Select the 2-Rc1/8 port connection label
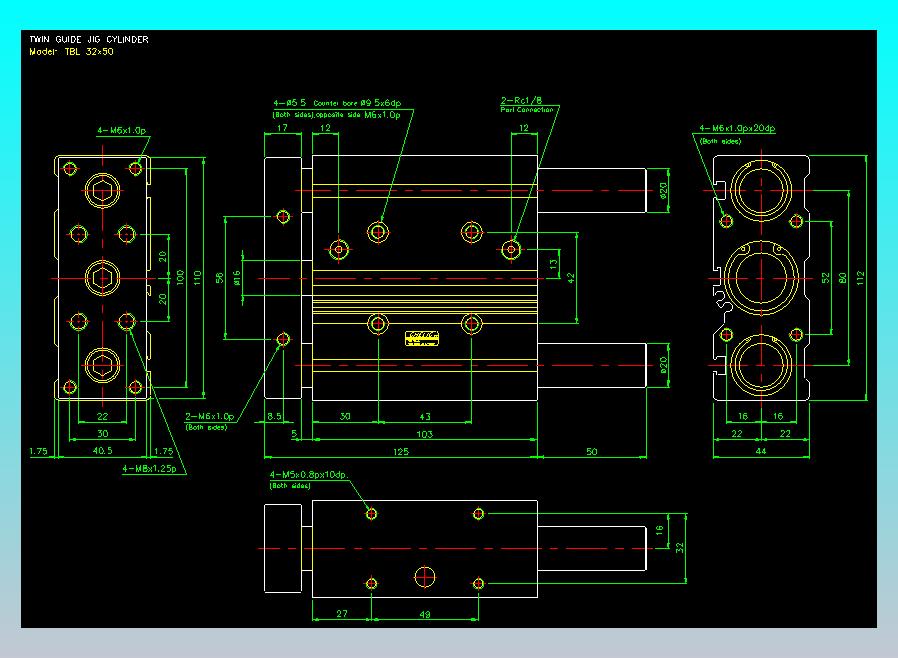Screen dimensions: 898x658 pos(520,101)
